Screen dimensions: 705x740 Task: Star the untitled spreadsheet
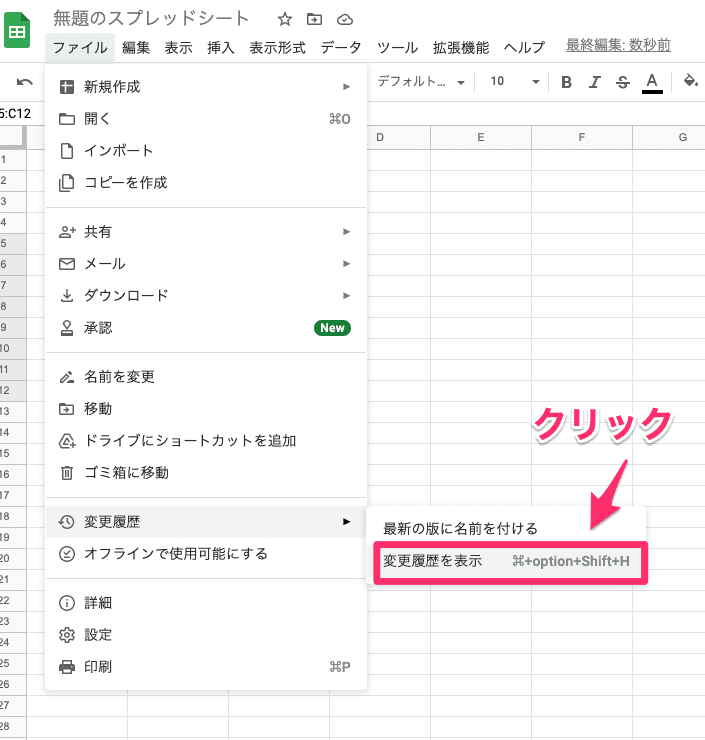285,19
